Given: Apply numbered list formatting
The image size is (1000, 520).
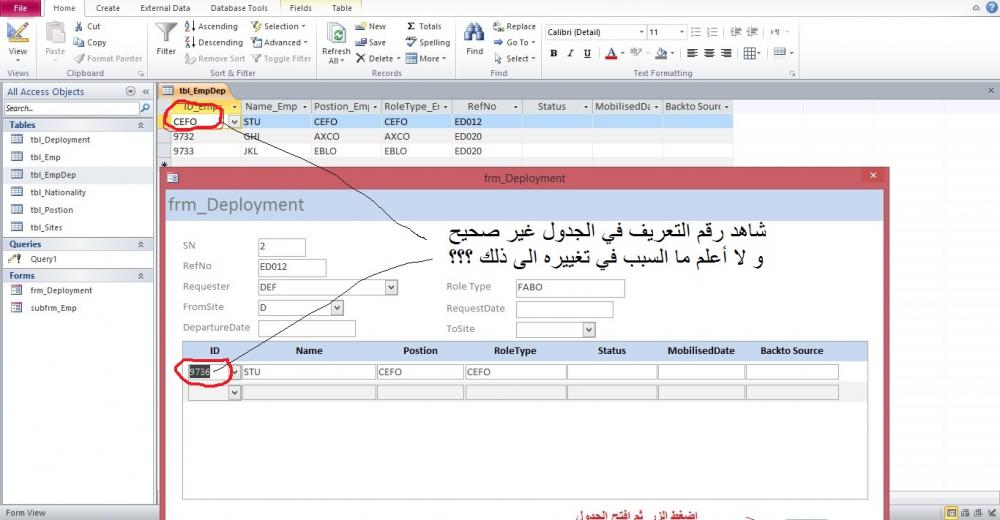Looking at the screenshot, I should tap(712, 32).
